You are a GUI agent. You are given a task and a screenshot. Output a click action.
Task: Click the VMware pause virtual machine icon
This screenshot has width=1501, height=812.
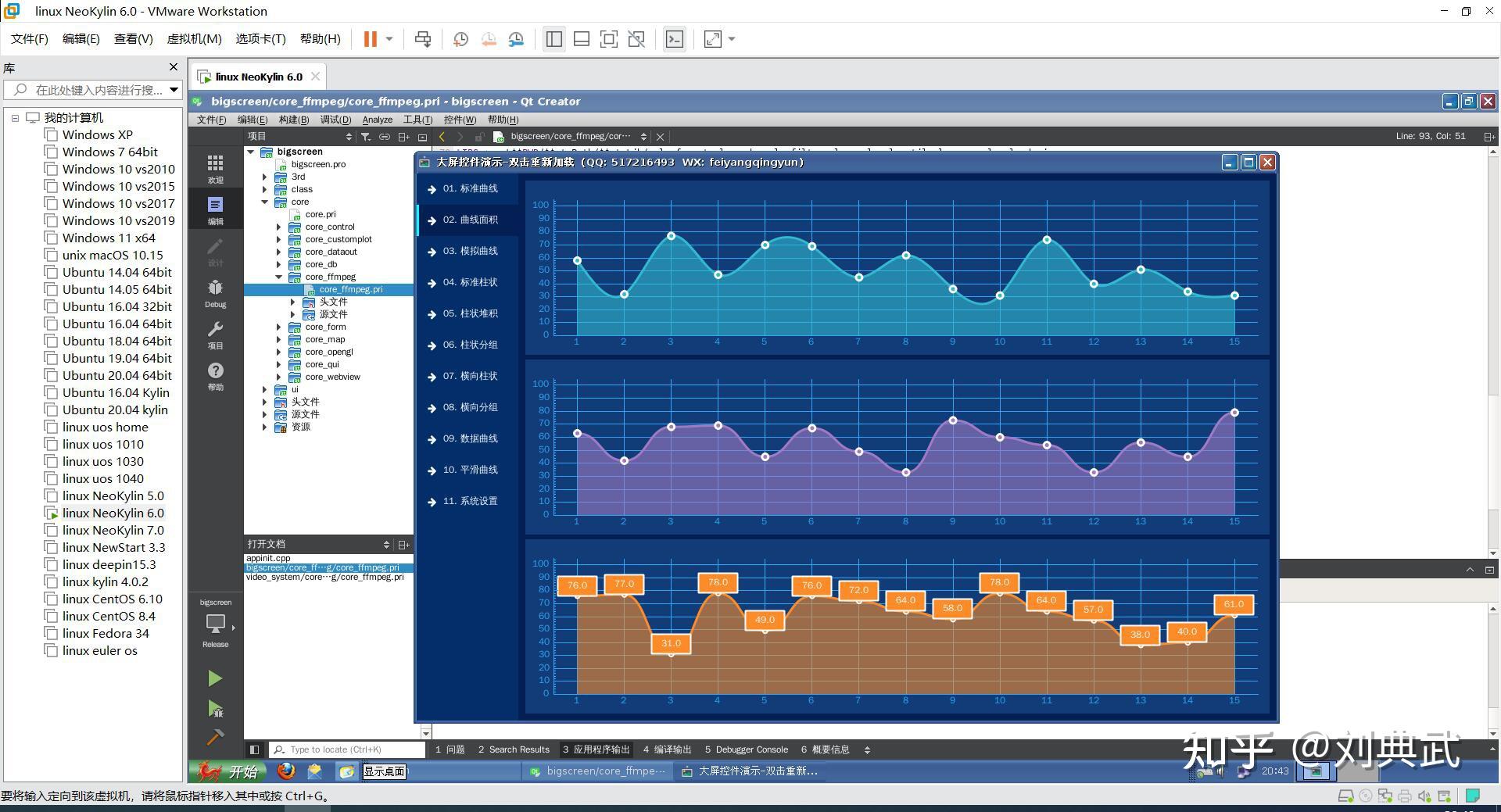[371, 39]
